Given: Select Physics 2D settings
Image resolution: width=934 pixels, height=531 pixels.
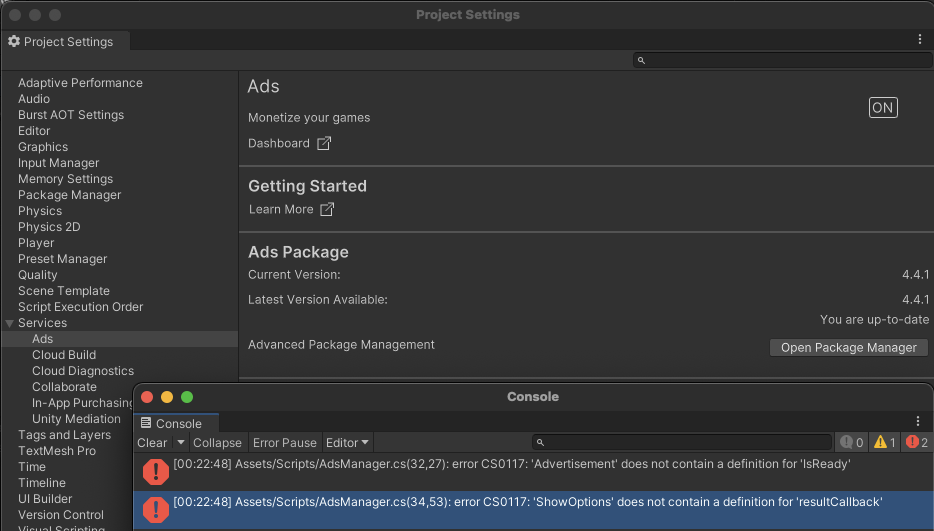Looking at the screenshot, I should (49, 227).
